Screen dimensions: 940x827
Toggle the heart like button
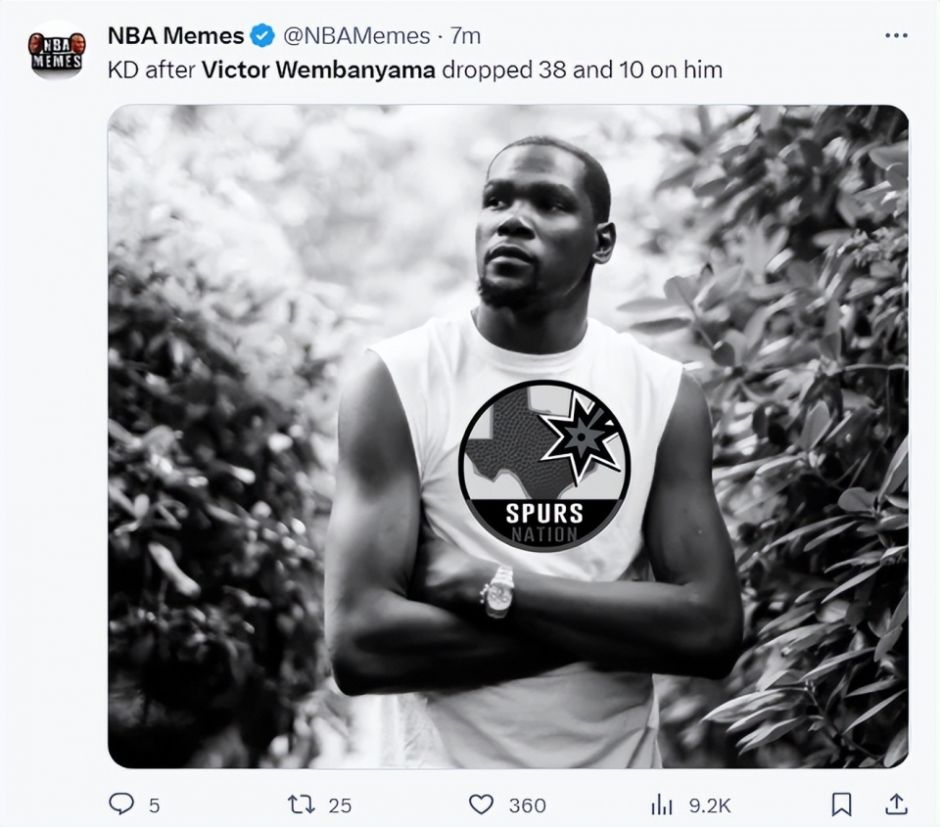482,803
